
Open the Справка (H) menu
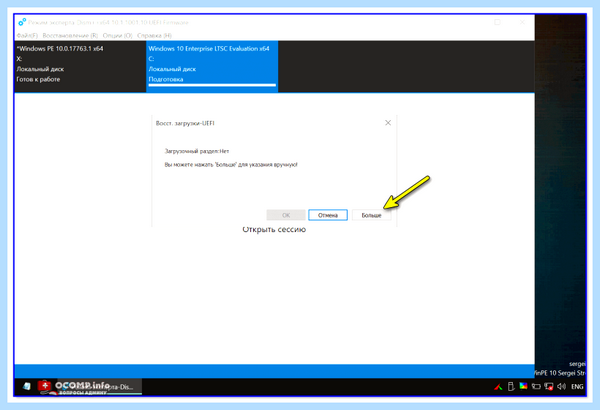[154, 35]
